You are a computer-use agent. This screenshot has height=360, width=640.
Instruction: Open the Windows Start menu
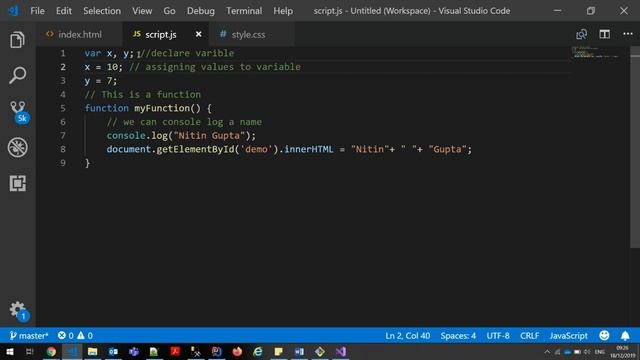[9, 351]
